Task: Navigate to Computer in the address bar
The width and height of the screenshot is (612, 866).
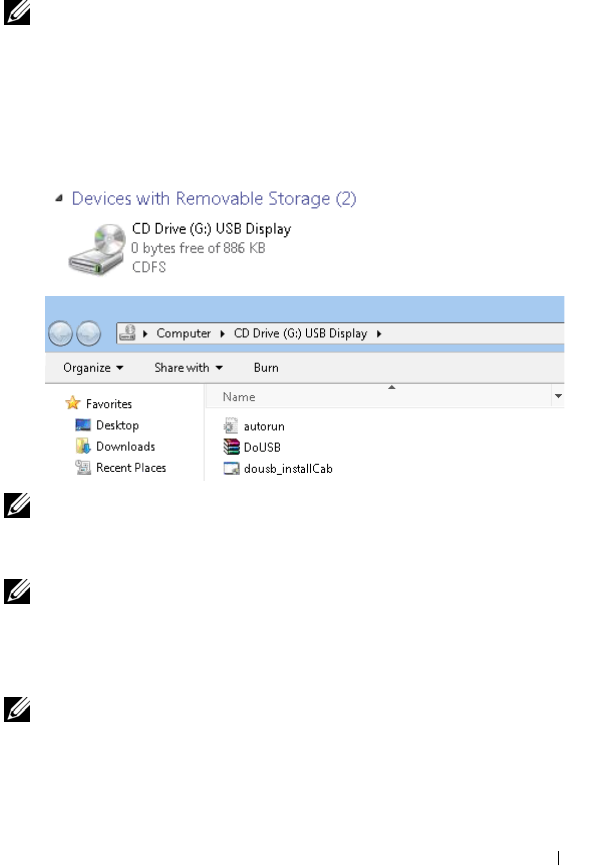Action: (x=183, y=333)
